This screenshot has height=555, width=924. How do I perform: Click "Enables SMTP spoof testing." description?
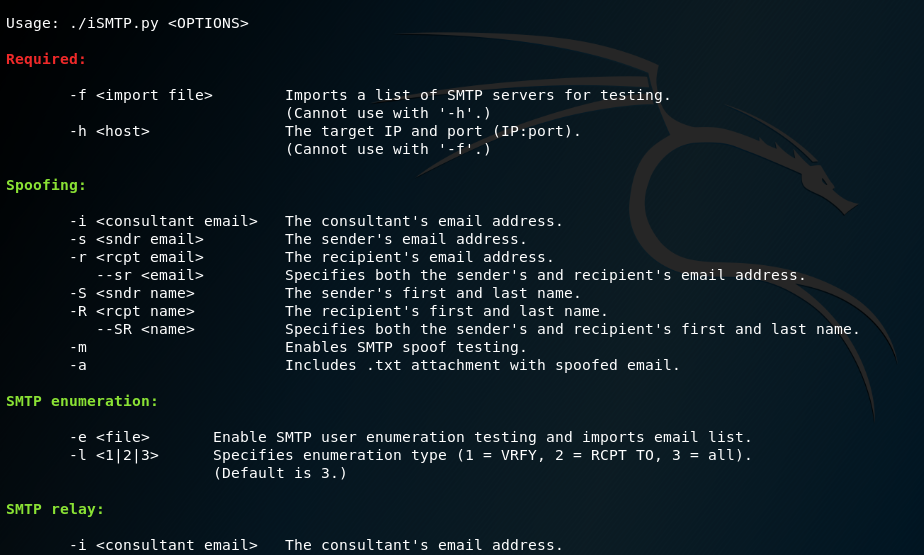click(406, 347)
